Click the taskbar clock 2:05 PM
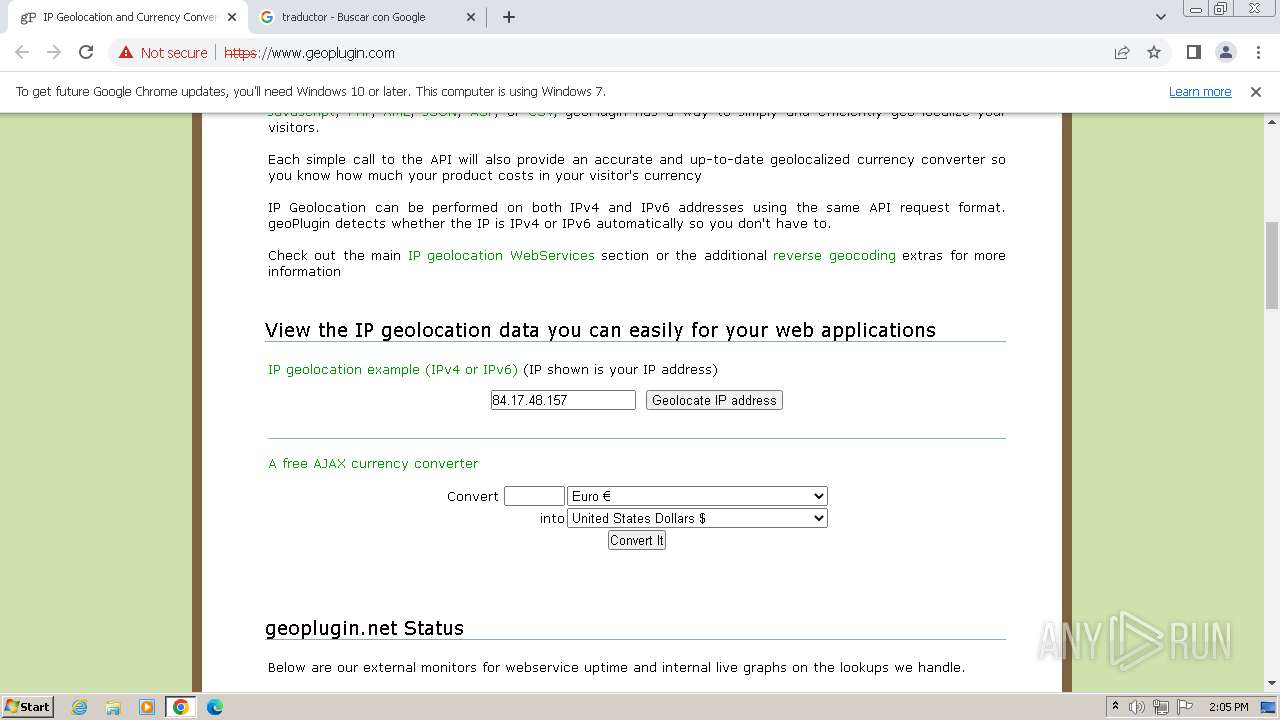 [1228, 707]
